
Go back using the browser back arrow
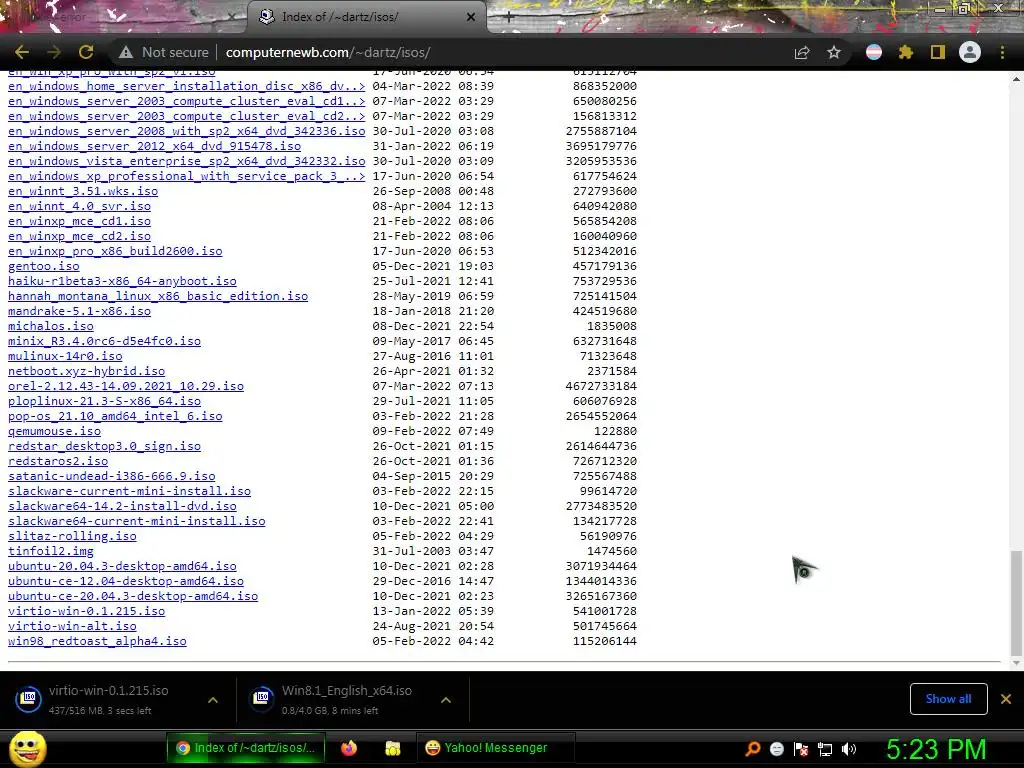22,52
